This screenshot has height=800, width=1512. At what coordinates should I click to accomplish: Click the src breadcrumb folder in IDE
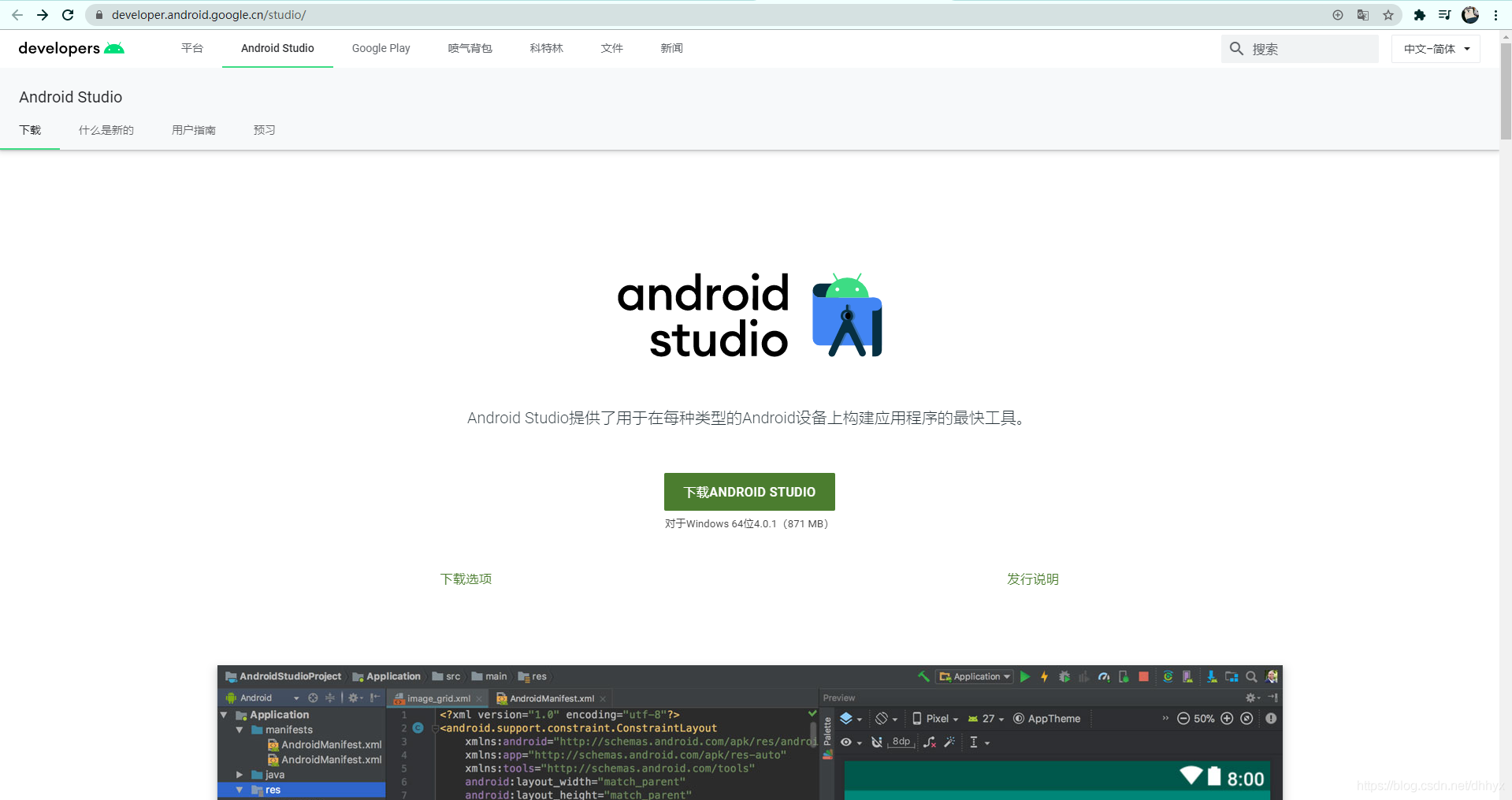(x=447, y=676)
